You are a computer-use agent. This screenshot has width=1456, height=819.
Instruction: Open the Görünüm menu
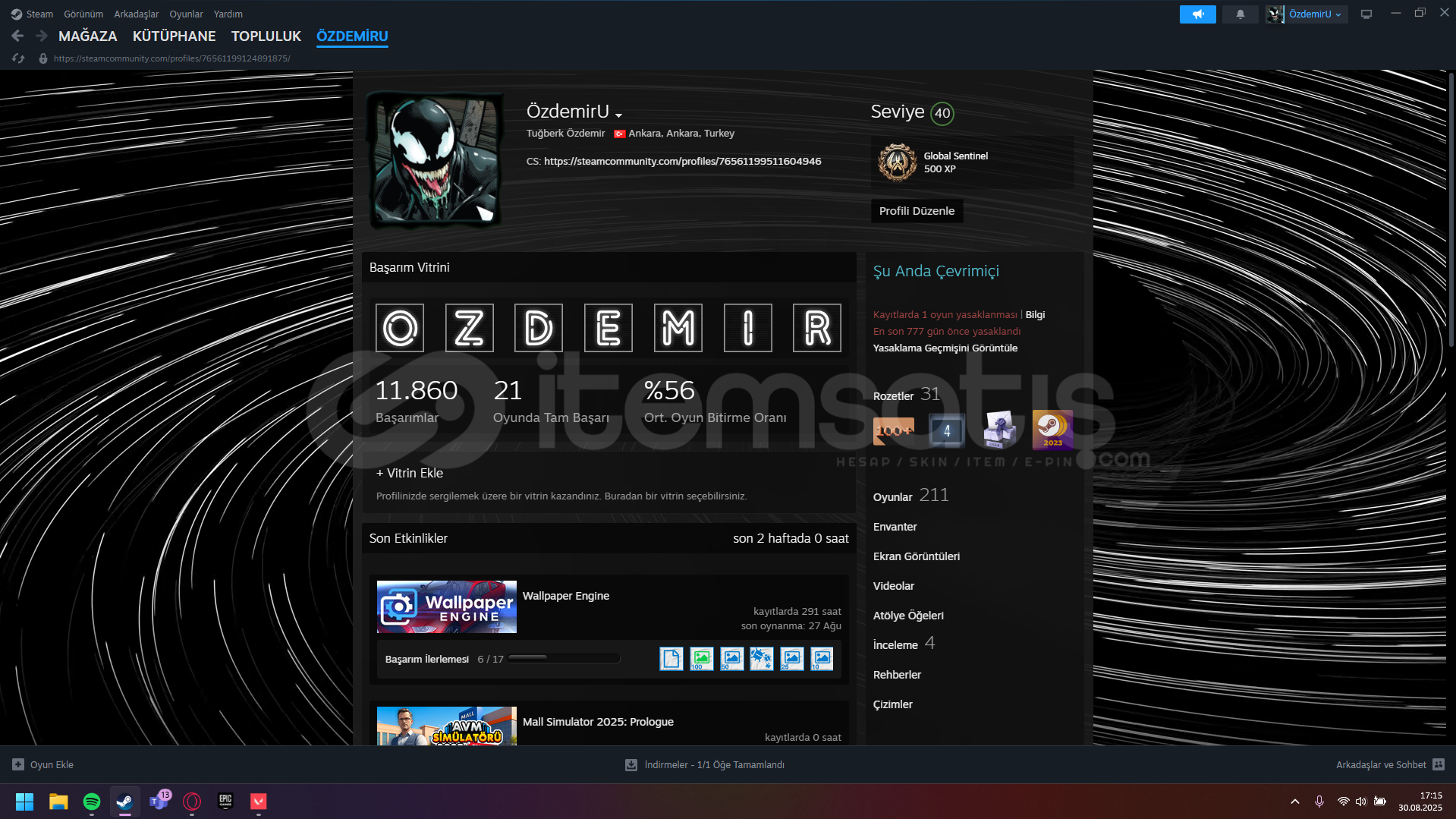pyautogui.click(x=83, y=14)
